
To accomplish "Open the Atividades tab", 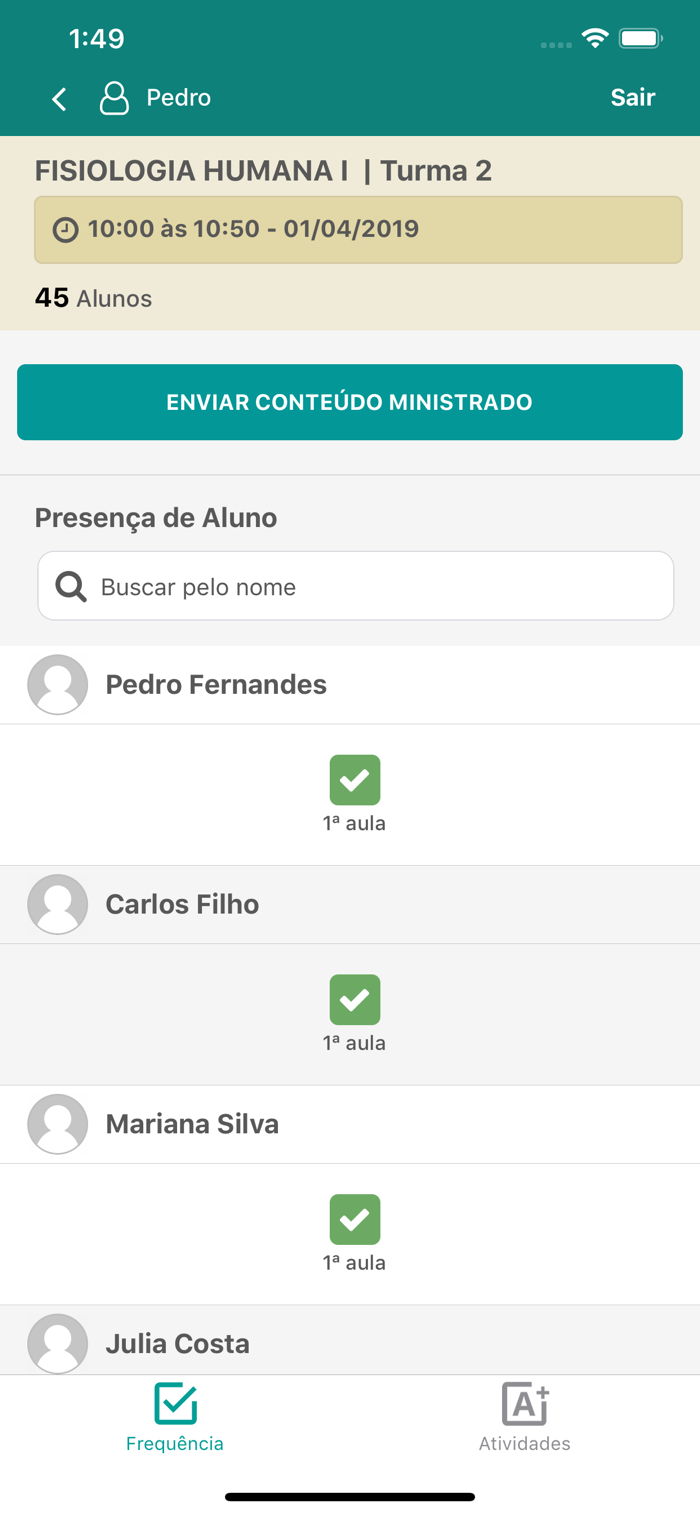I will [x=525, y=1417].
